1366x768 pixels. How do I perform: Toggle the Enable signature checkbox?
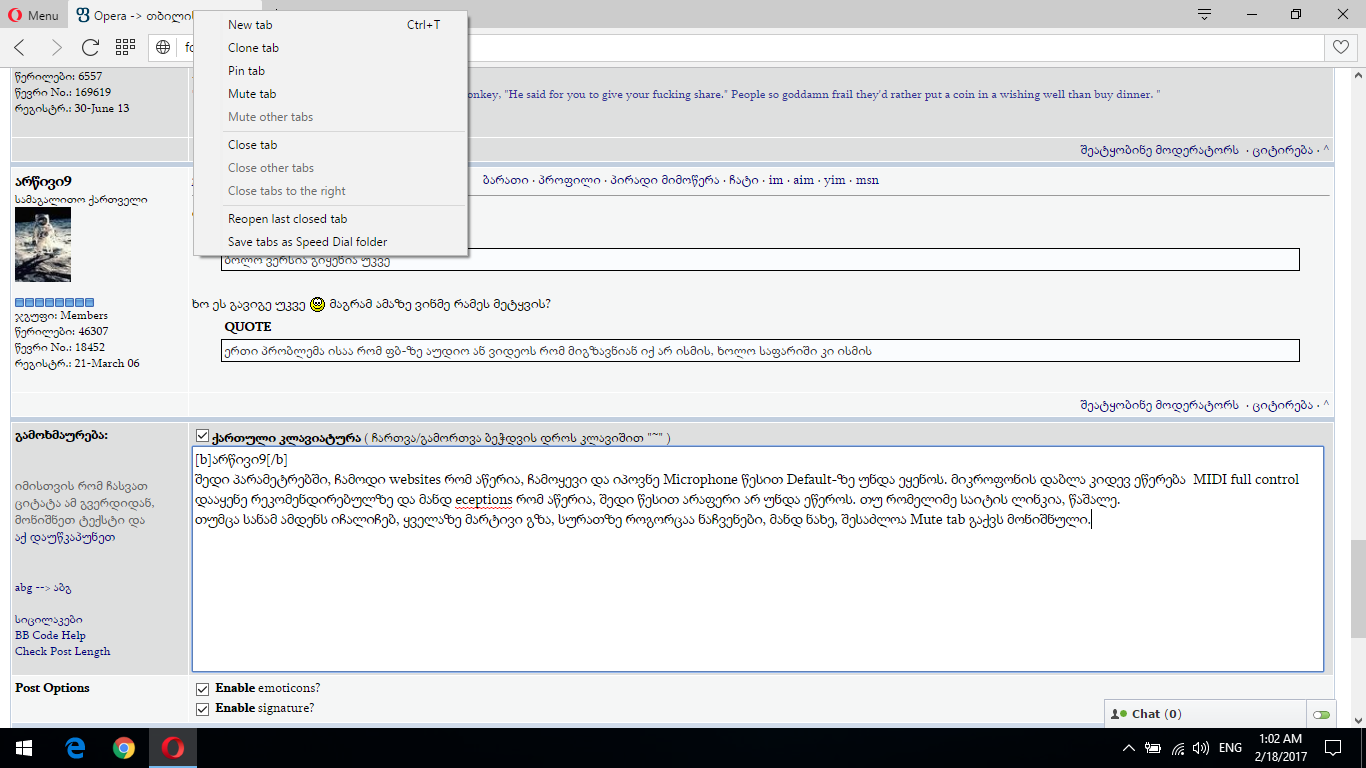click(x=203, y=709)
